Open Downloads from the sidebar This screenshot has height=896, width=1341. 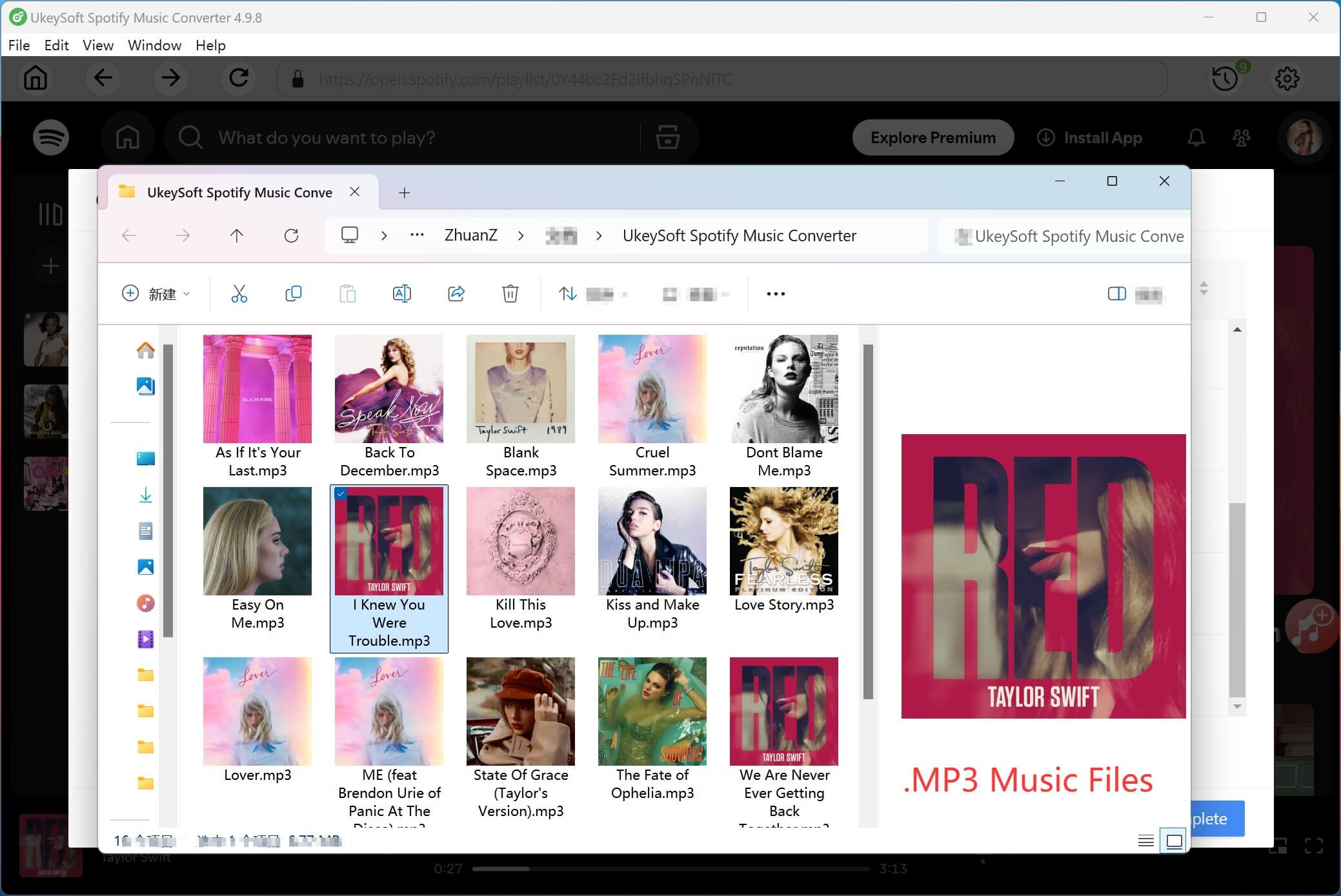tap(146, 495)
